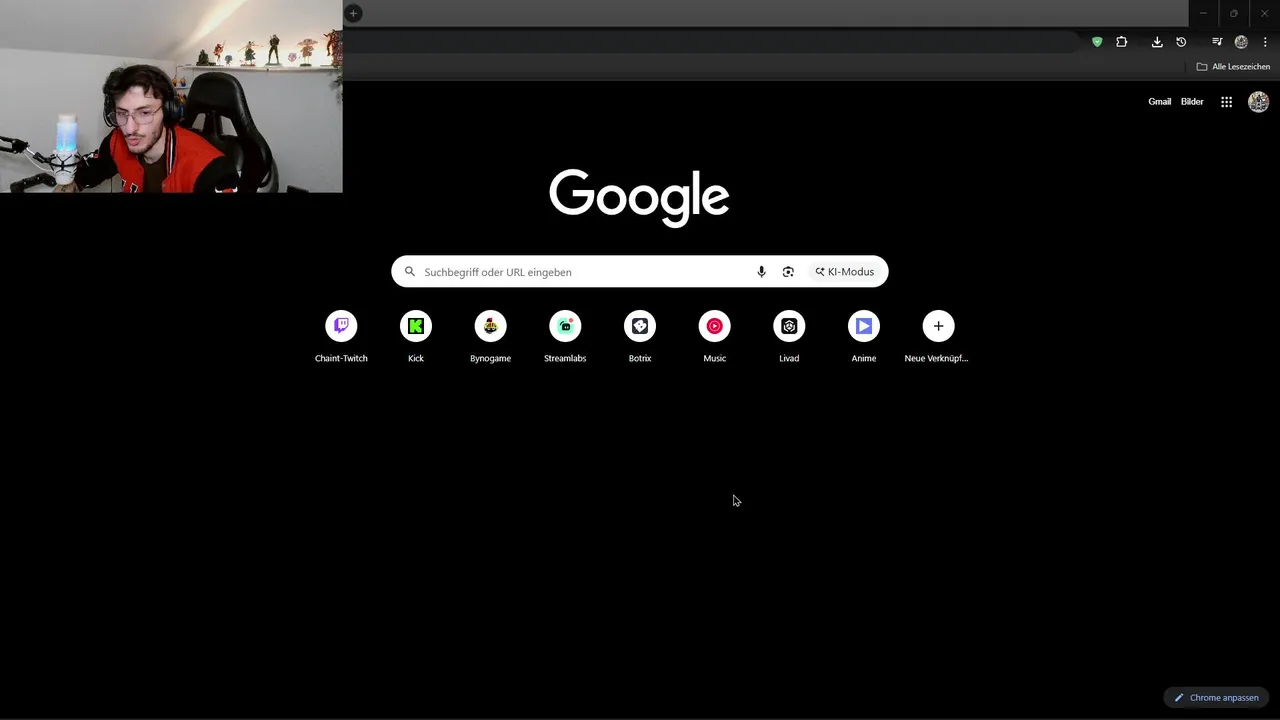Click the green AdGuard shield extension
This screenshot has width=1280, height=720.
tap(1097, 42)
